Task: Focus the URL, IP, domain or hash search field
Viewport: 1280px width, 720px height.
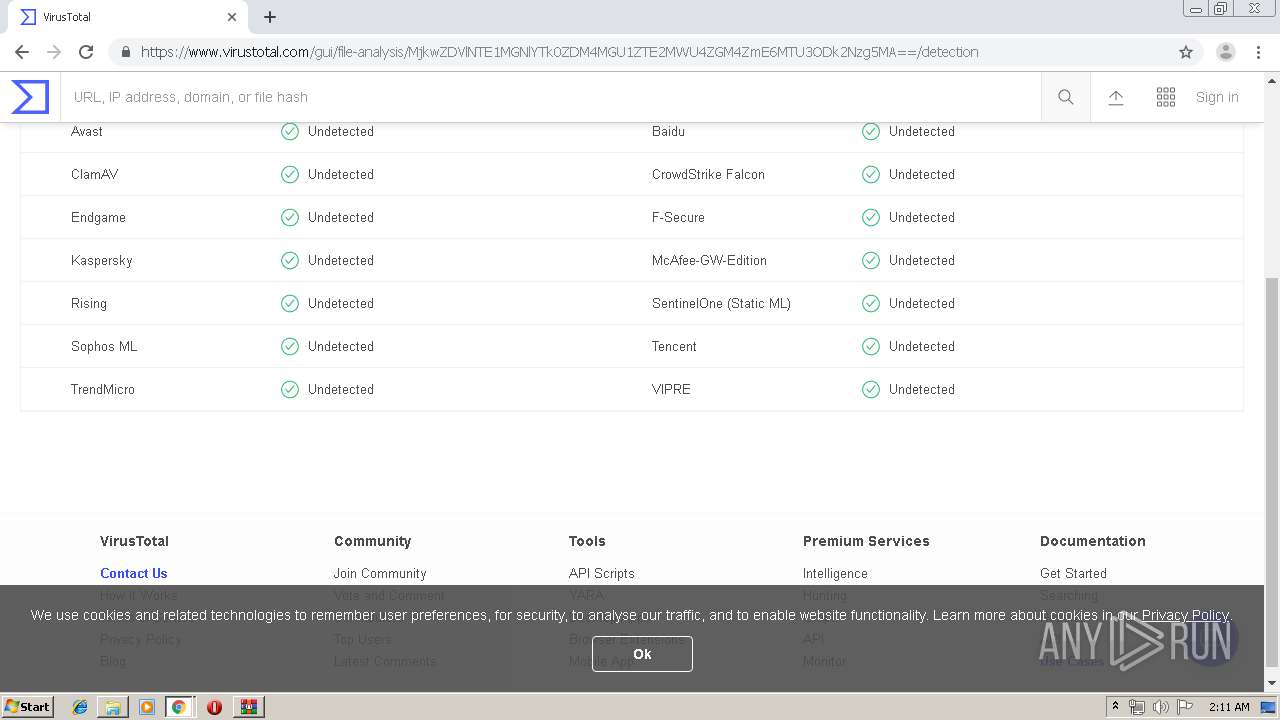Action: pos(550,97)
